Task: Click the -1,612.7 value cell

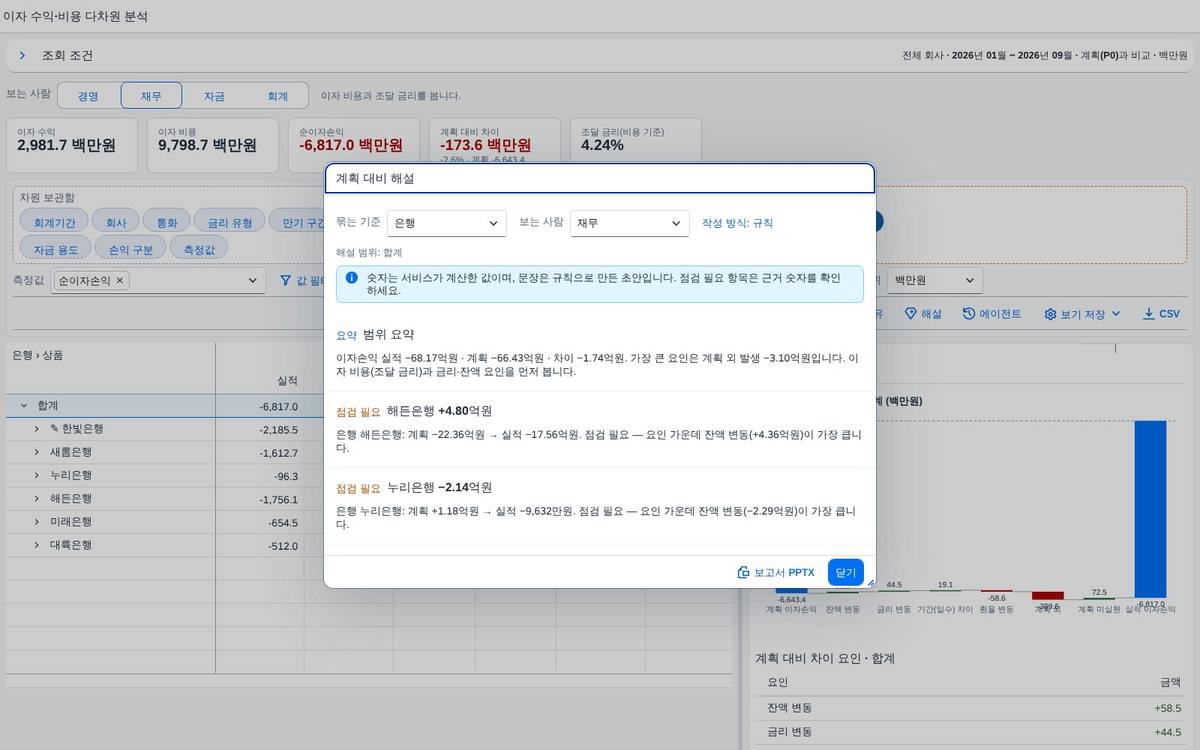Action: tap(260, 453)
